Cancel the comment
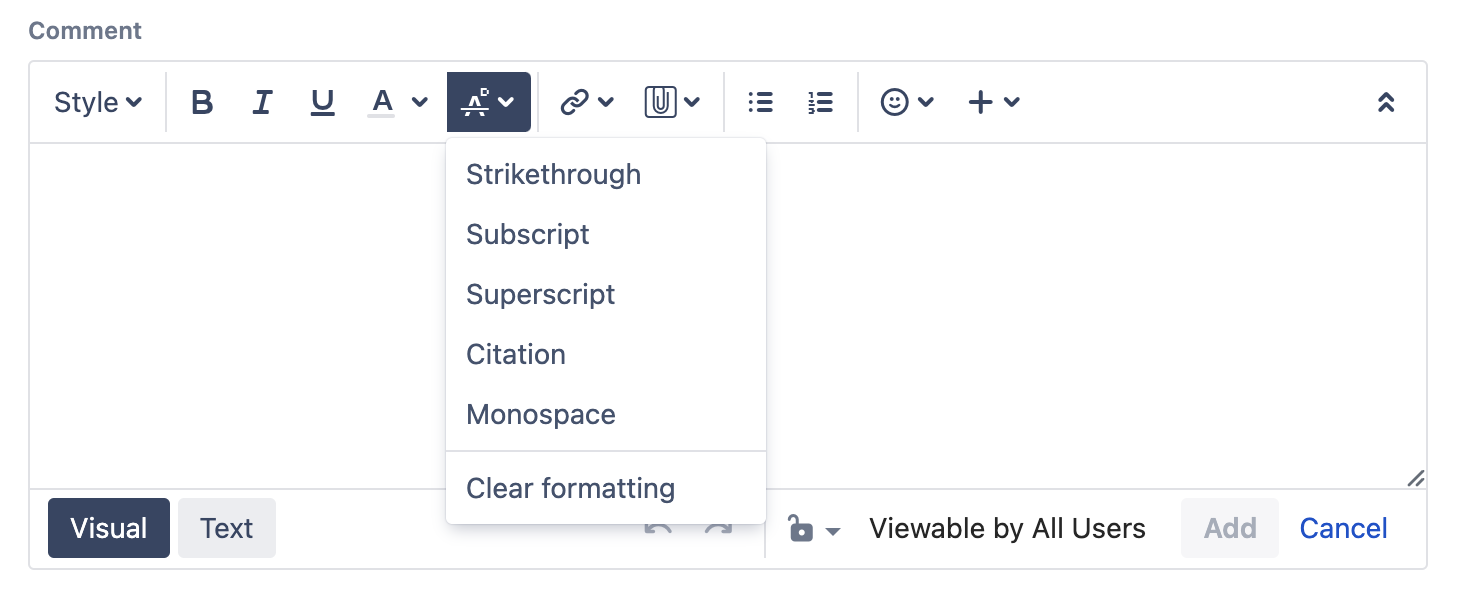 coord(1343,528)
